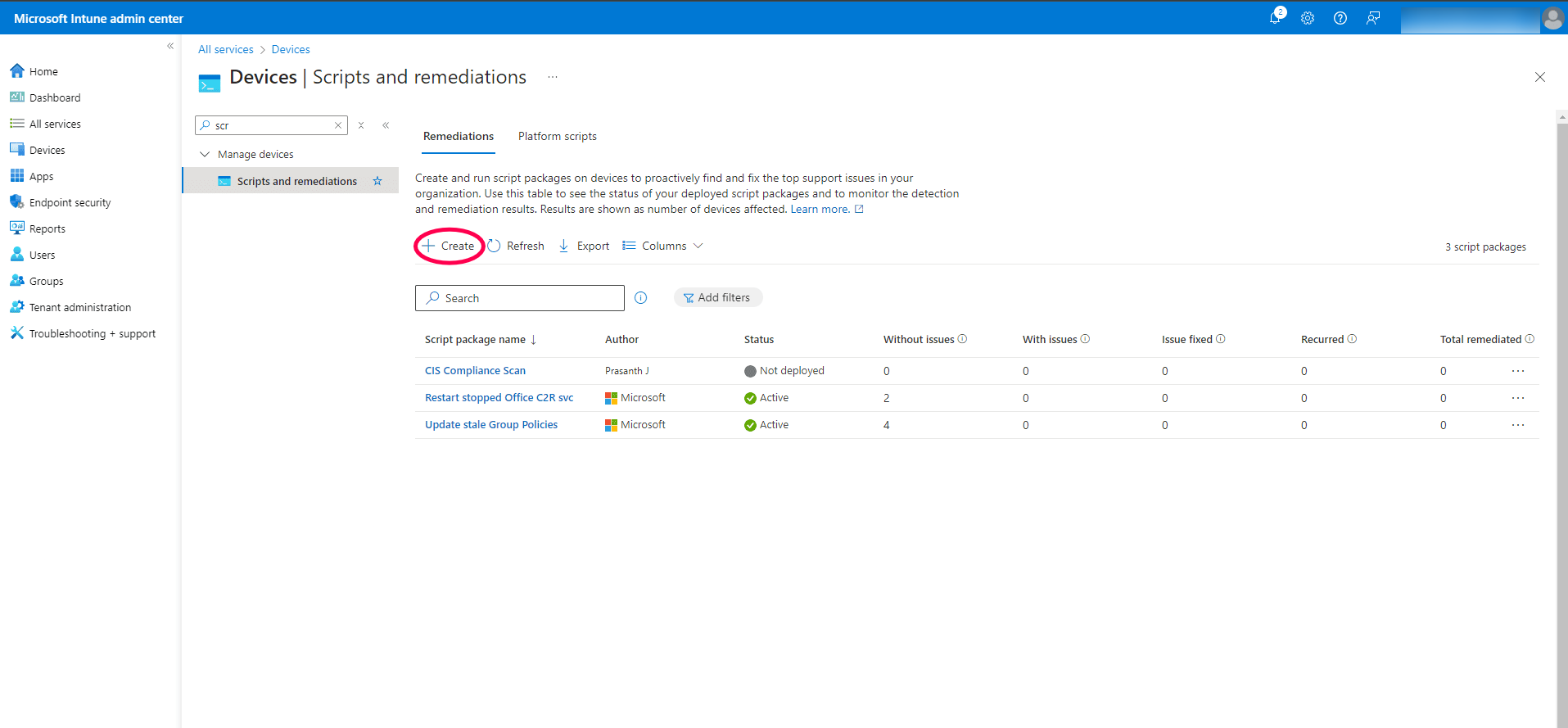Click the X icon beside menu search box
This screenshot has width=1568, height=728.
coord(361,125)
